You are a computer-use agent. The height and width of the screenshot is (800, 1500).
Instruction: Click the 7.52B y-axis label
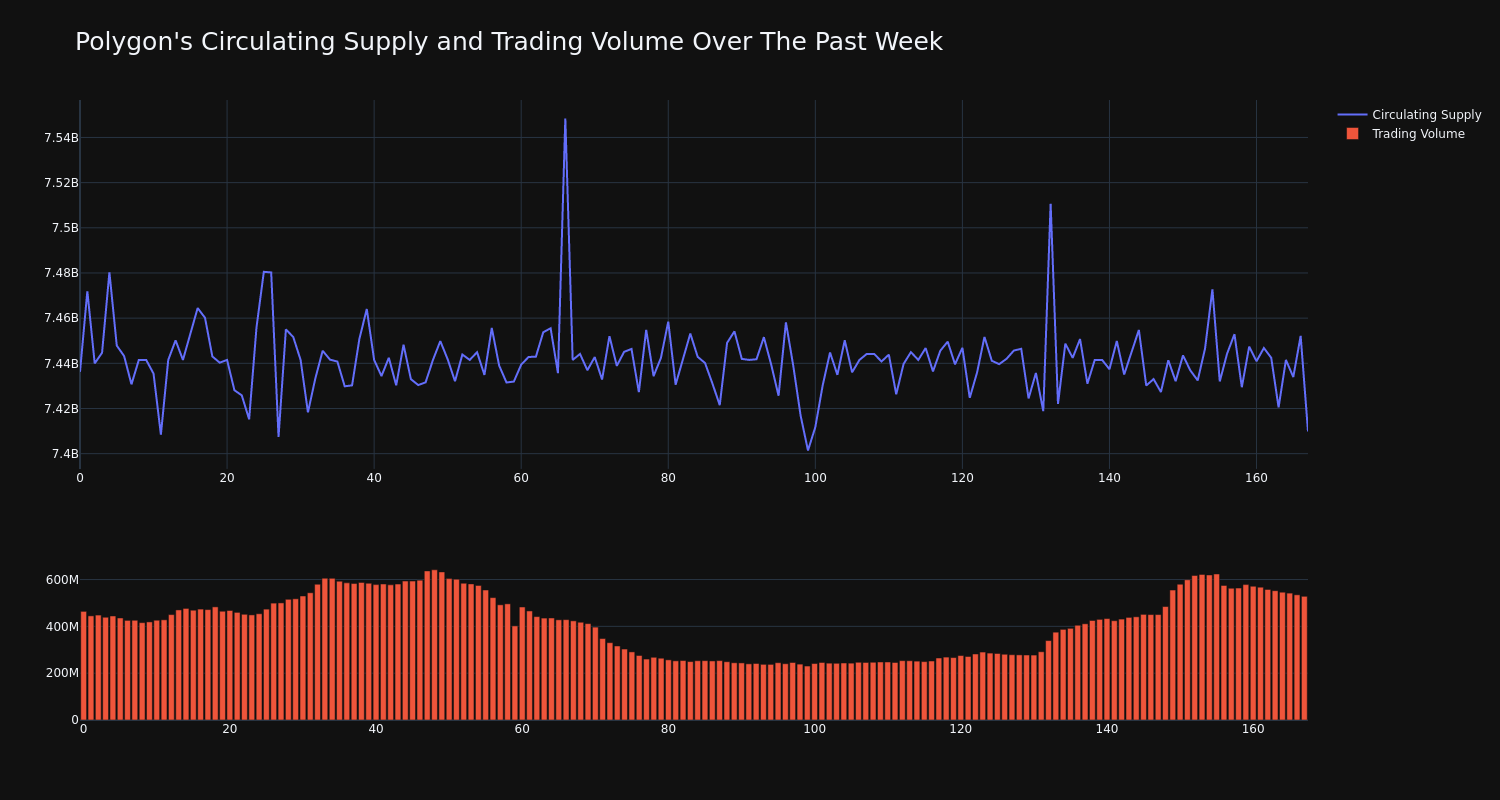click(x=61, y=183)
